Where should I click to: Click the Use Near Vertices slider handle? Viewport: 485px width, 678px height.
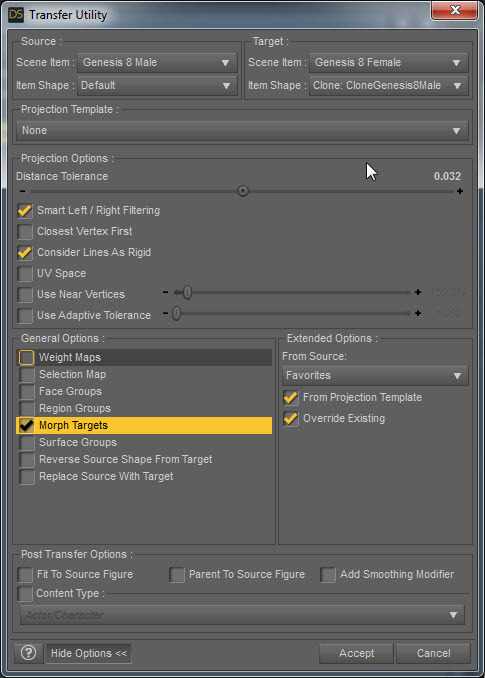click(x=187, y=292)
